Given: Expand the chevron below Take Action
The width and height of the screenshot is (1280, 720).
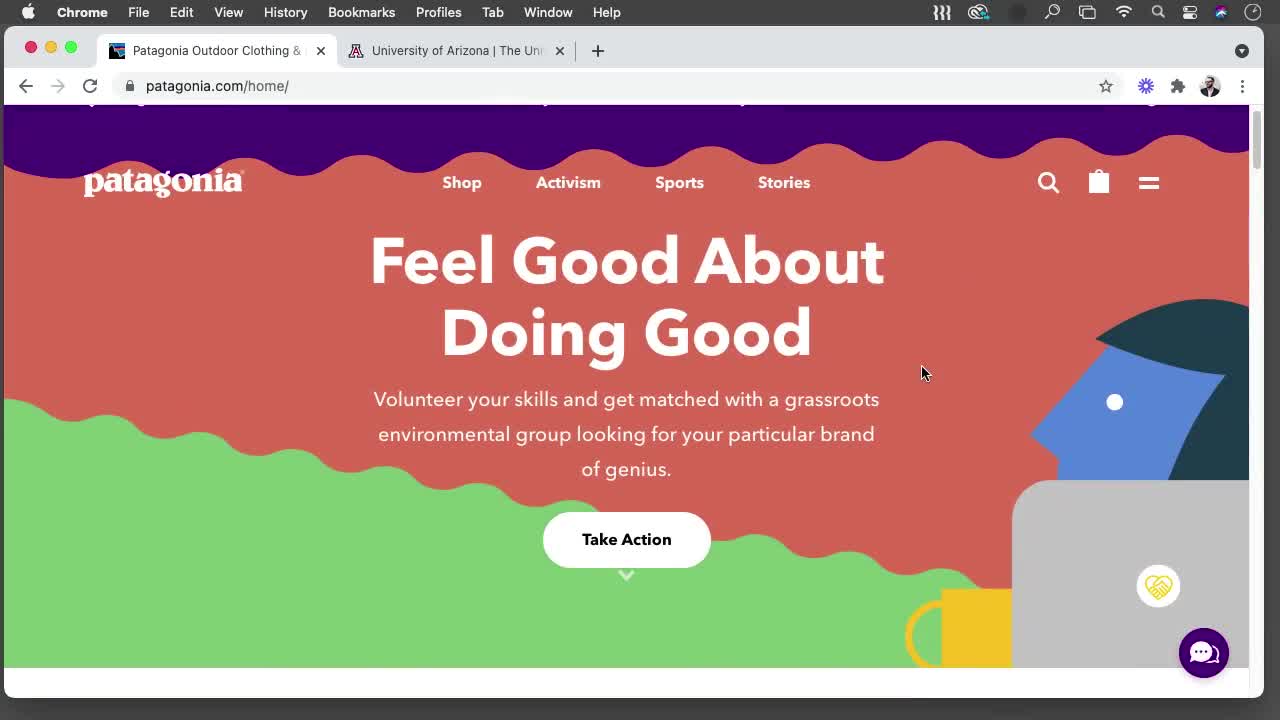Looking at the screenshot, I should [x=627, y=575].
